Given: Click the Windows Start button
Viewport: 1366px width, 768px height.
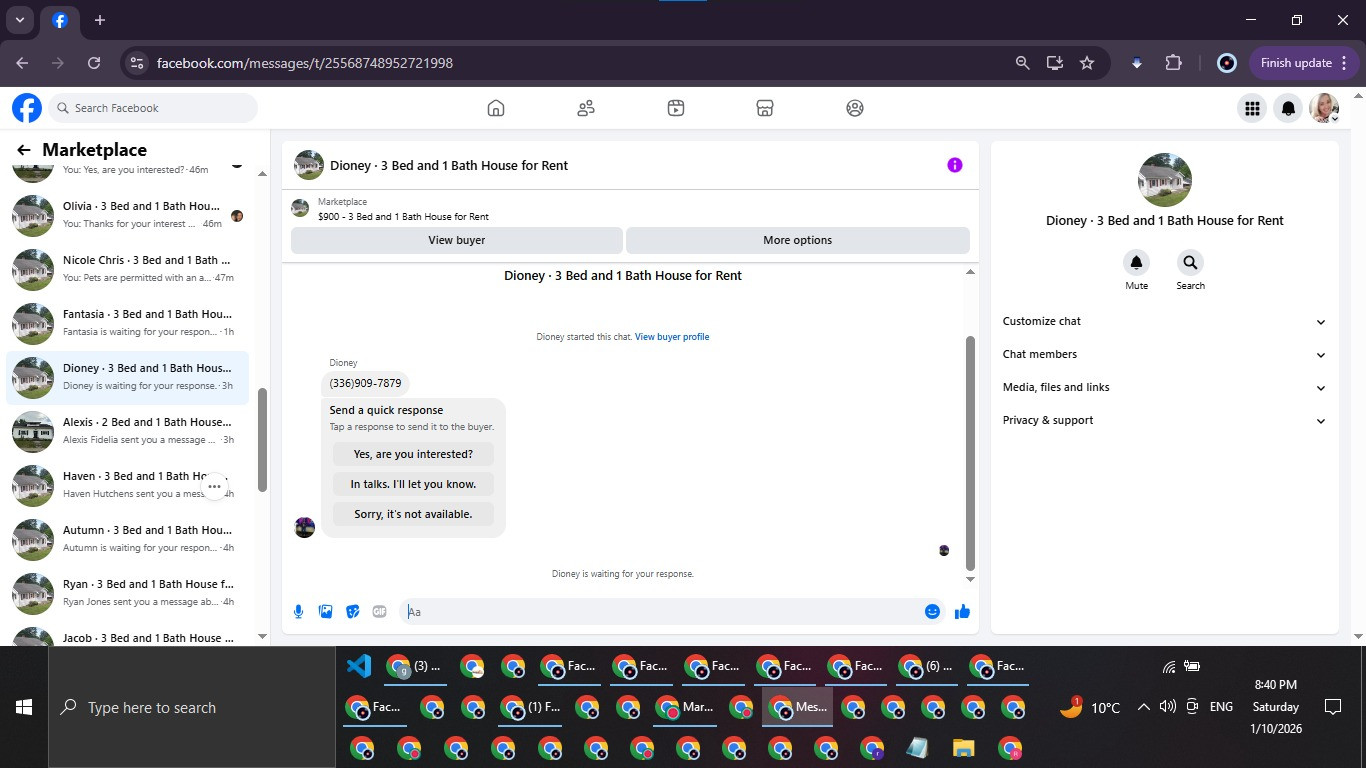Looking at the screenshot, I should click(x=24, y=707).
